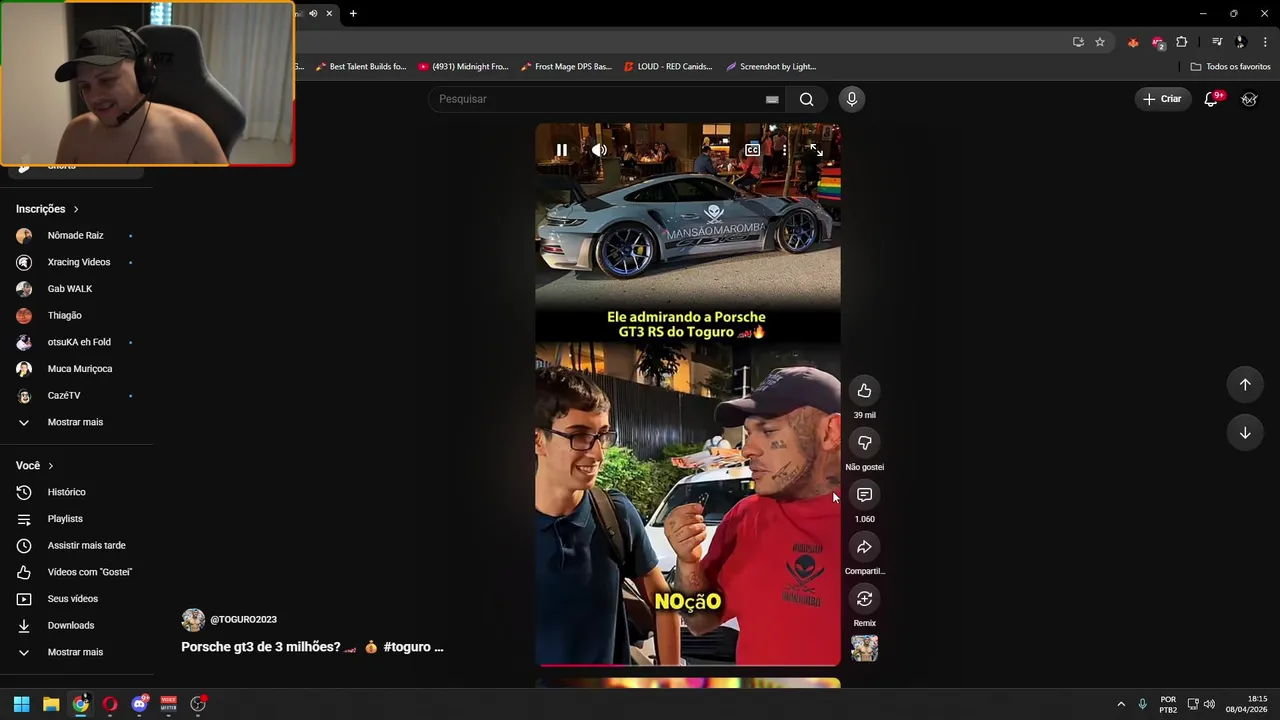Like the Short with thumbs up
This screenshot has width=1280, height=720.
865,391
